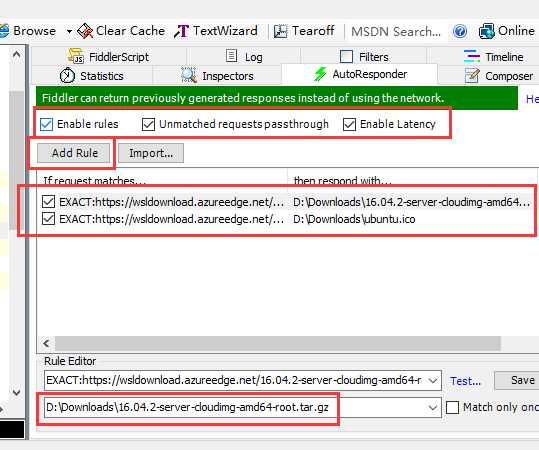Toggle the Enable Latency checkbox

(x=349, y=124)
